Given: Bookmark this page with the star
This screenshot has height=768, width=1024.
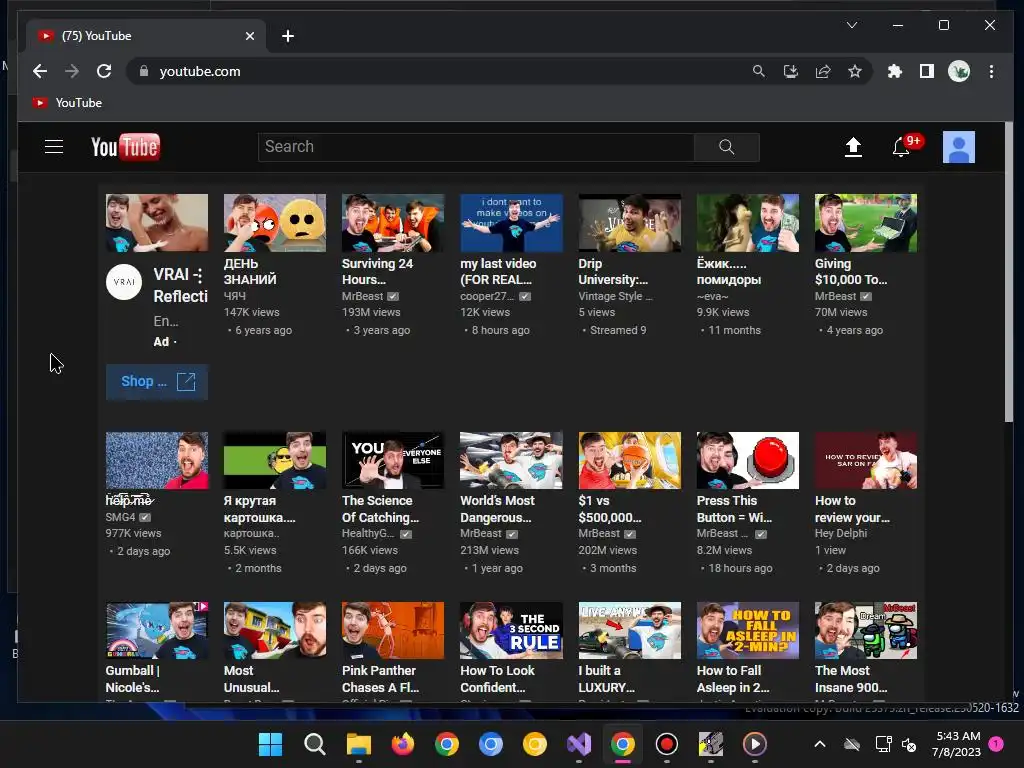Looking at the screenshot, I should (x=855, y=71).
